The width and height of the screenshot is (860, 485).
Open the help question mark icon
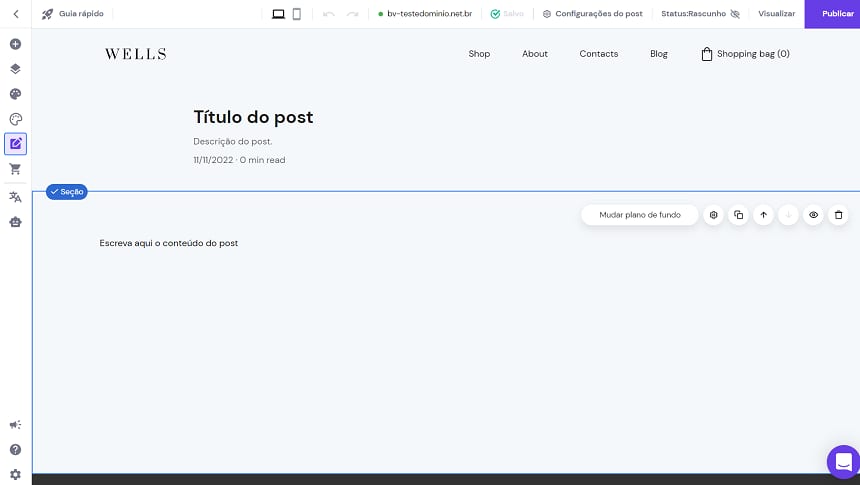click(x=15, y=449)
